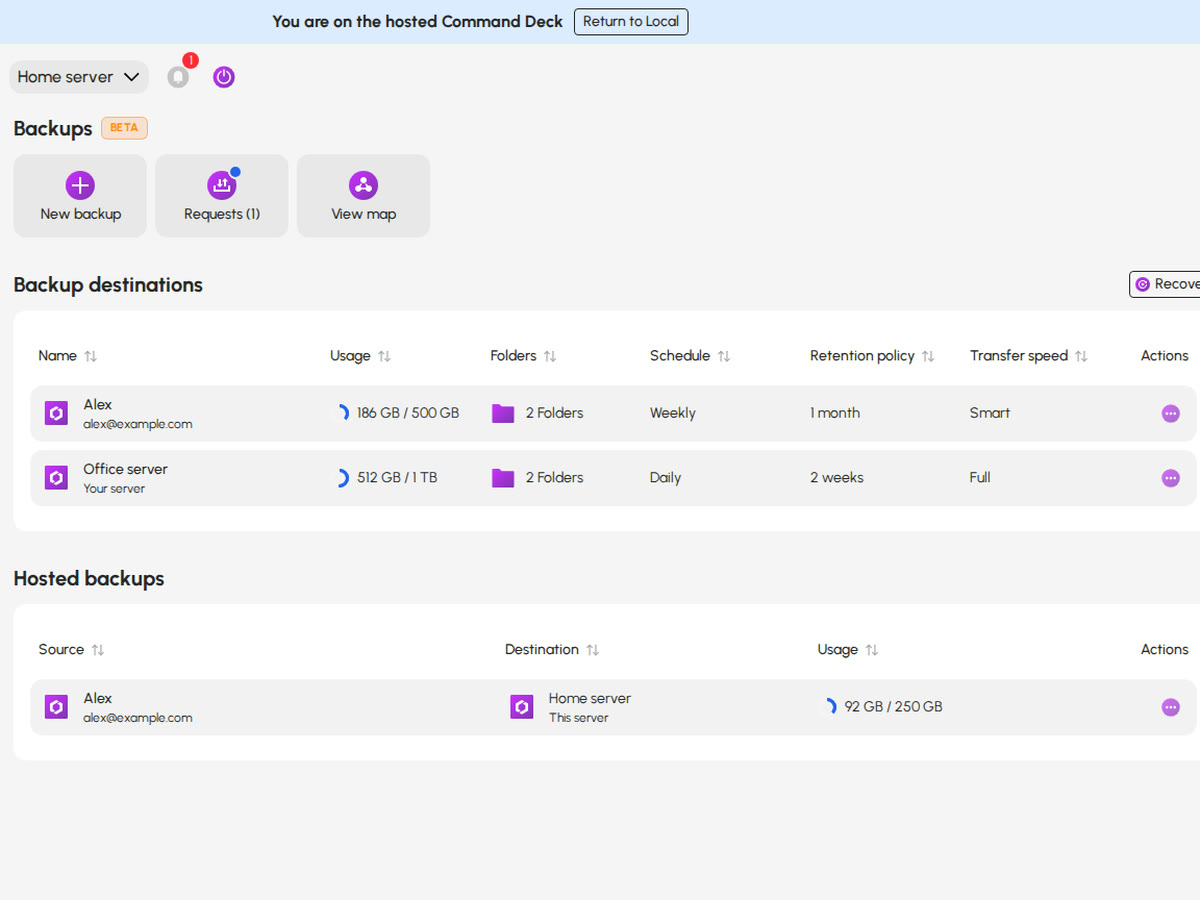
Task: Click Office server's row icon
Action: click(56, 478)
